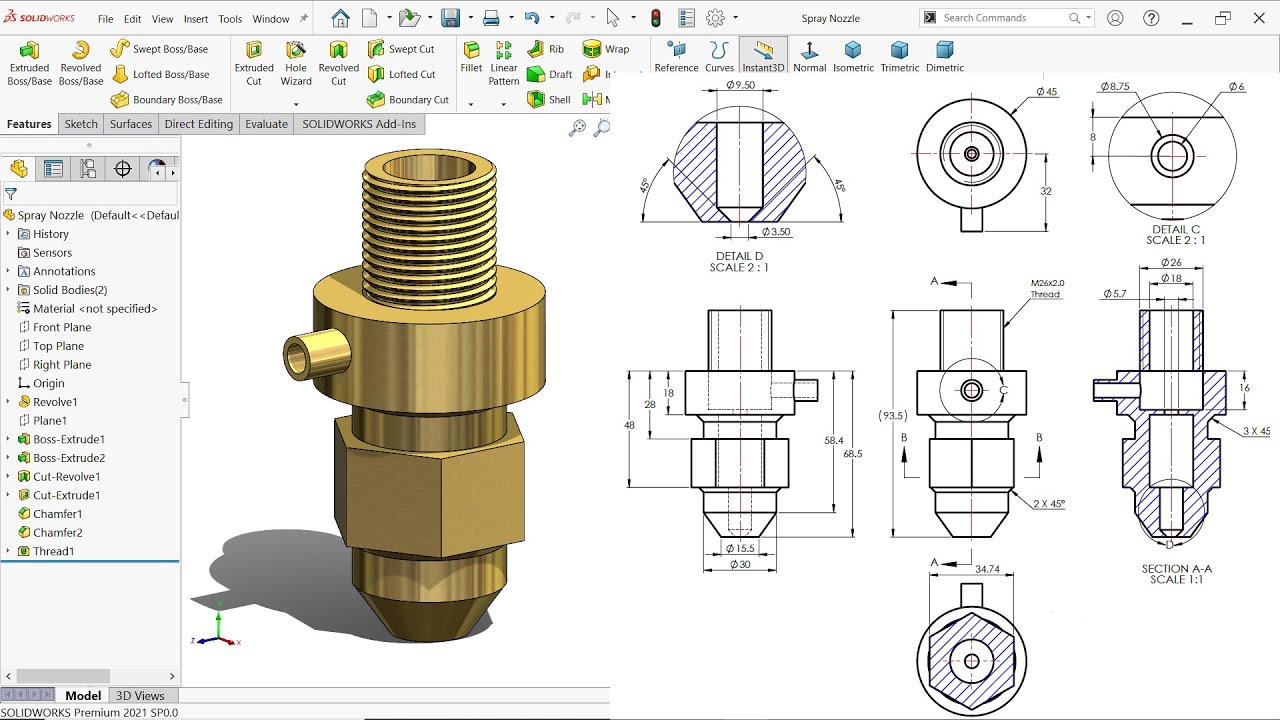Select the Lofted Cut tool
Viewport: 1280px width, 720px height.
(402, 74)
